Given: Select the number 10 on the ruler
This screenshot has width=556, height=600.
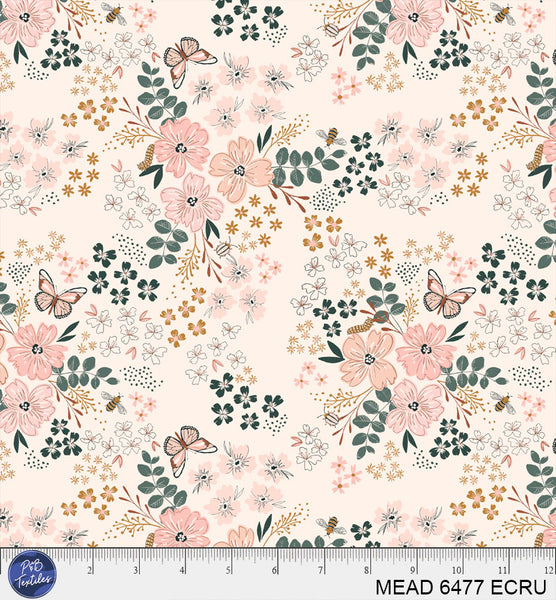Looking at the screenshot, I should (457, 571).
